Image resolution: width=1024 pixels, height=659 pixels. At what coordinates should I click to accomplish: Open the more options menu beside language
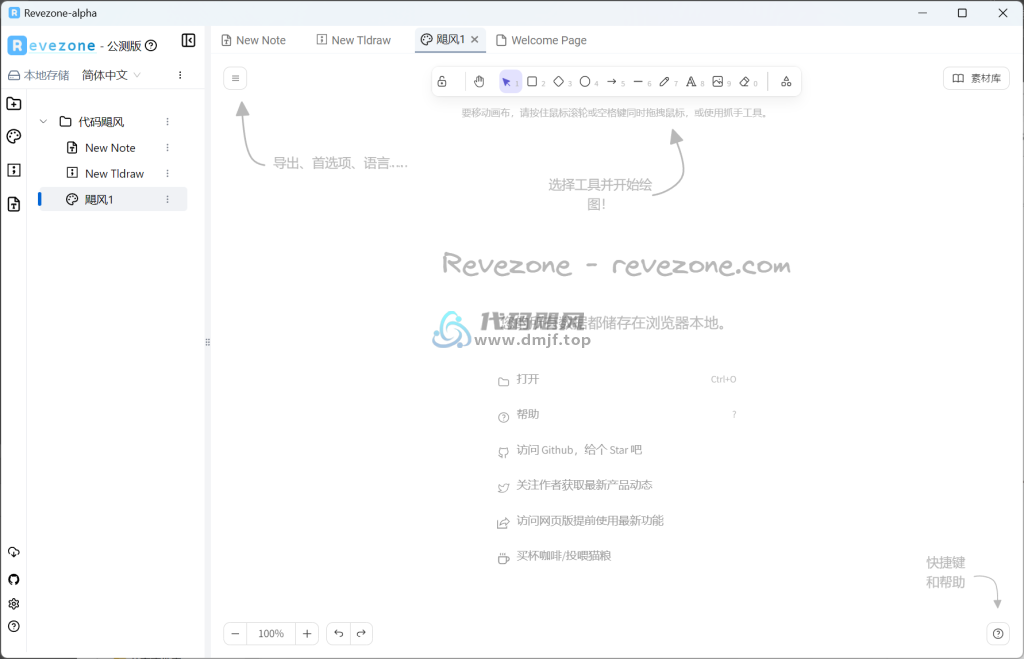coord(180,75)
